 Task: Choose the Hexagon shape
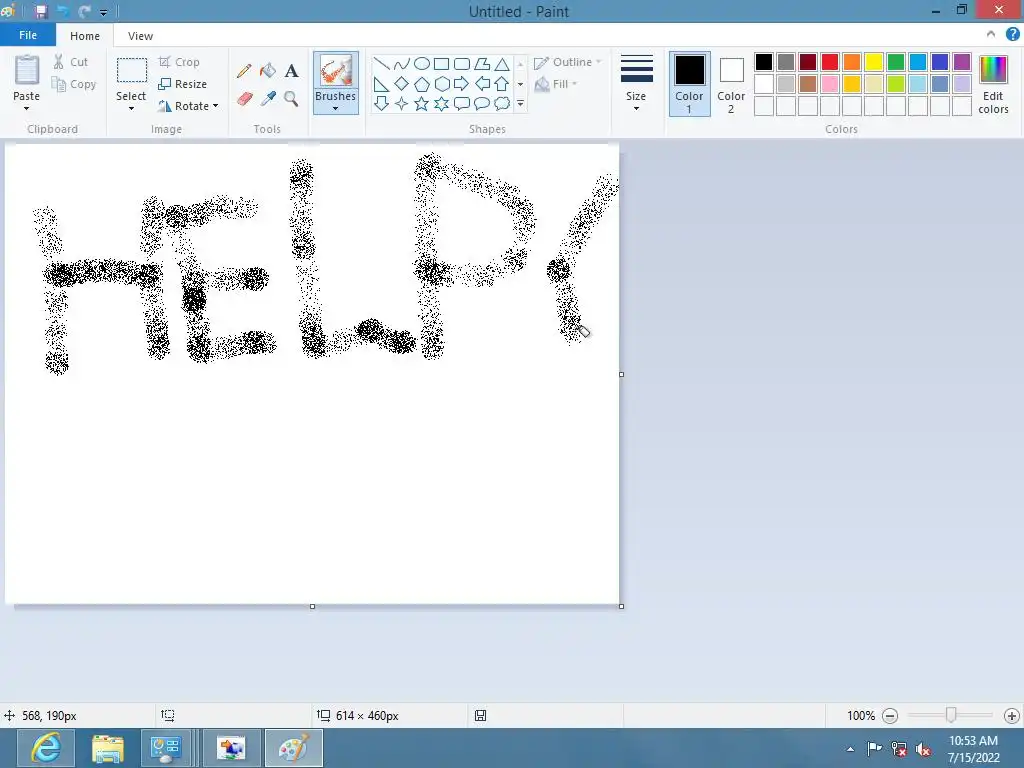click(x=441, y=84)
